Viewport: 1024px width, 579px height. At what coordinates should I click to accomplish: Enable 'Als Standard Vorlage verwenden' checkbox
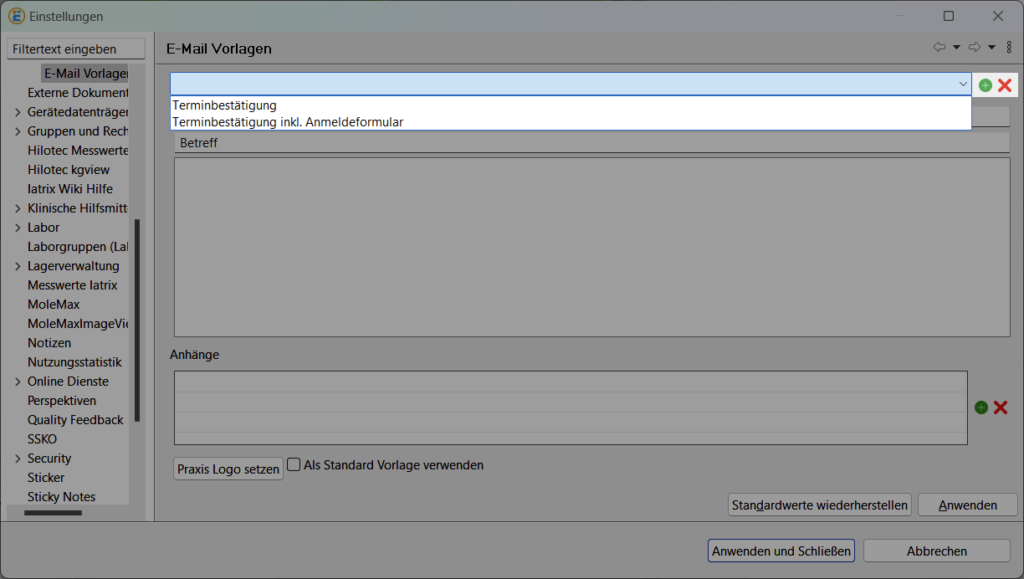pos(294,464)
